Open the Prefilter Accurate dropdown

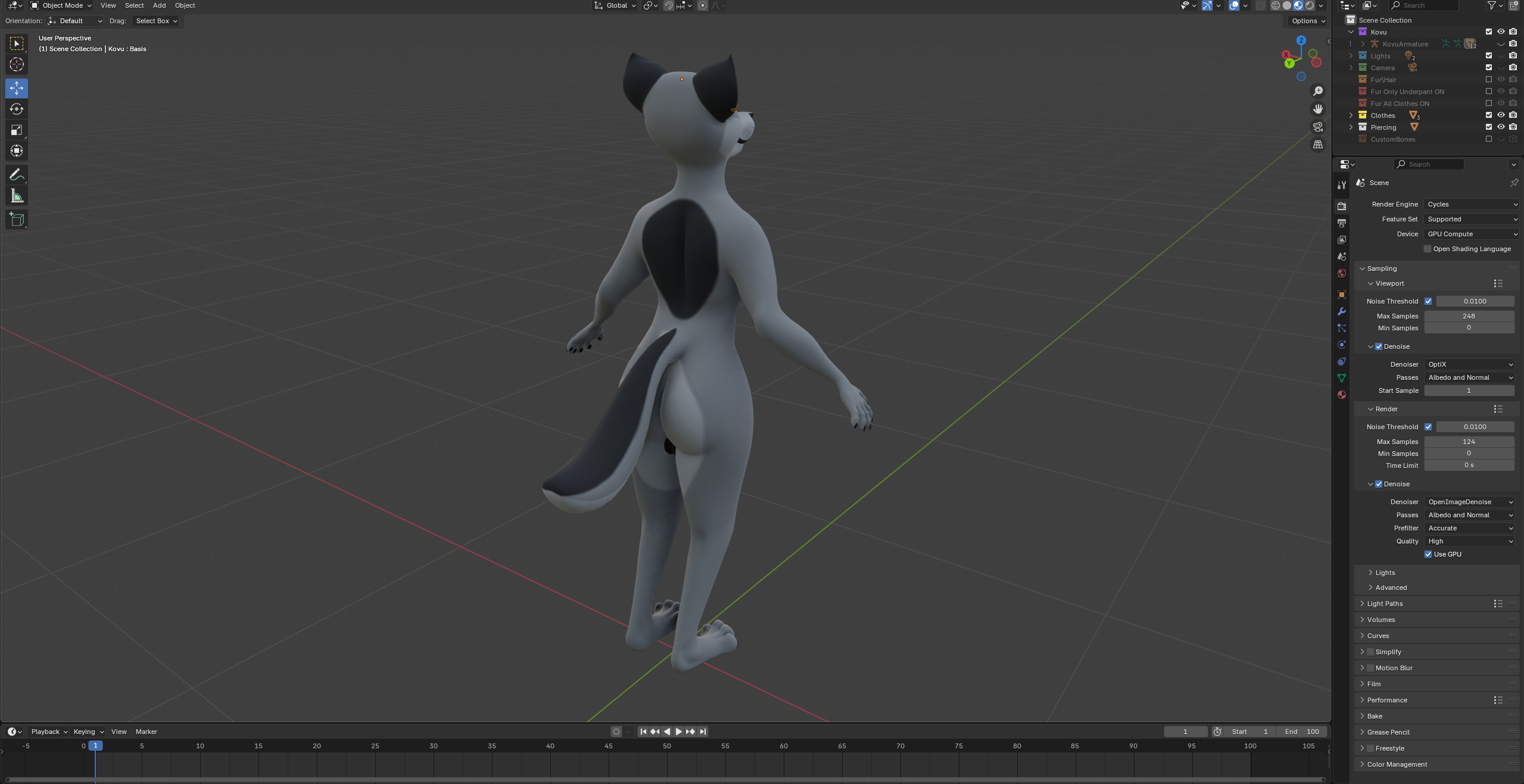point(1469,528)
